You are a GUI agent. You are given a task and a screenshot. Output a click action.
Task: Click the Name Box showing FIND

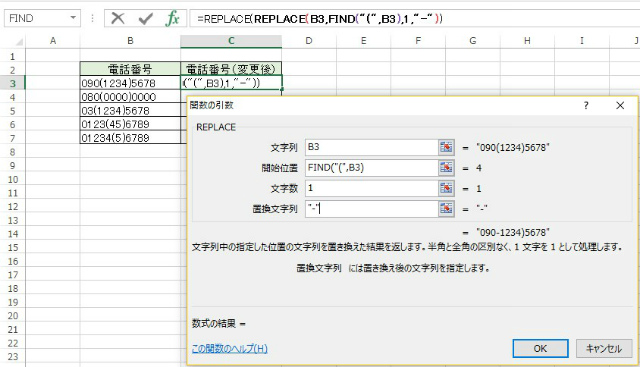point(37,18)
